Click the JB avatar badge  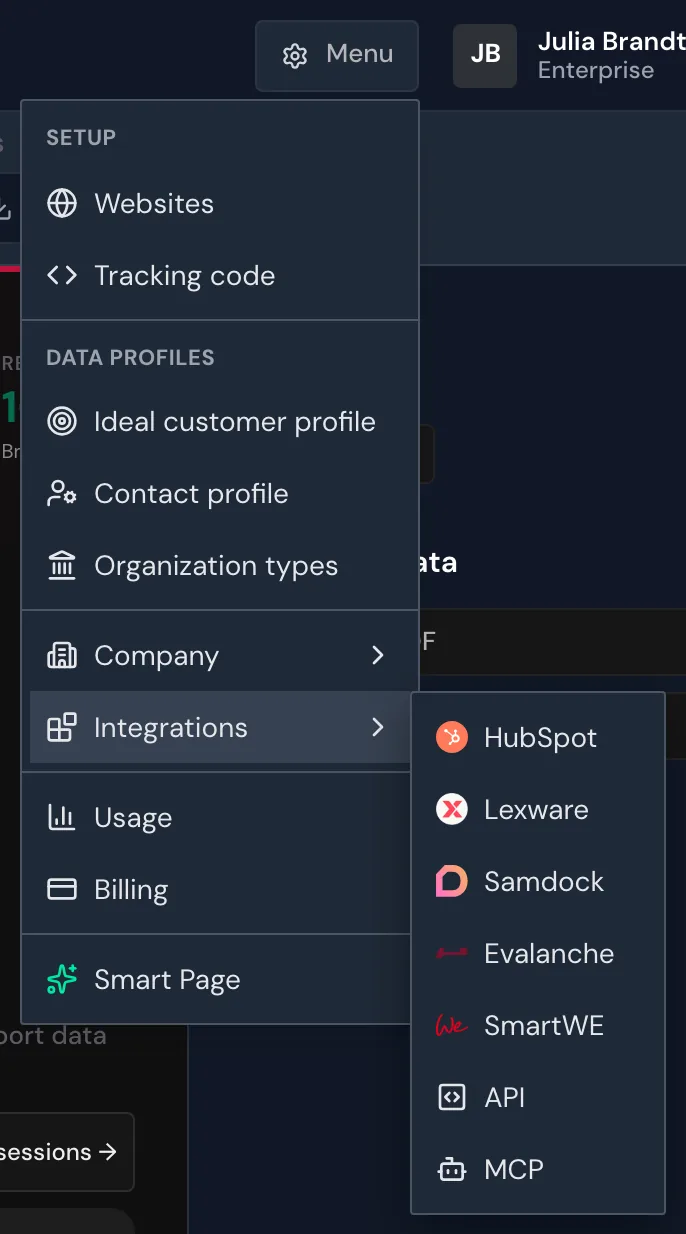pyautogui.click(x=485, y=55)
